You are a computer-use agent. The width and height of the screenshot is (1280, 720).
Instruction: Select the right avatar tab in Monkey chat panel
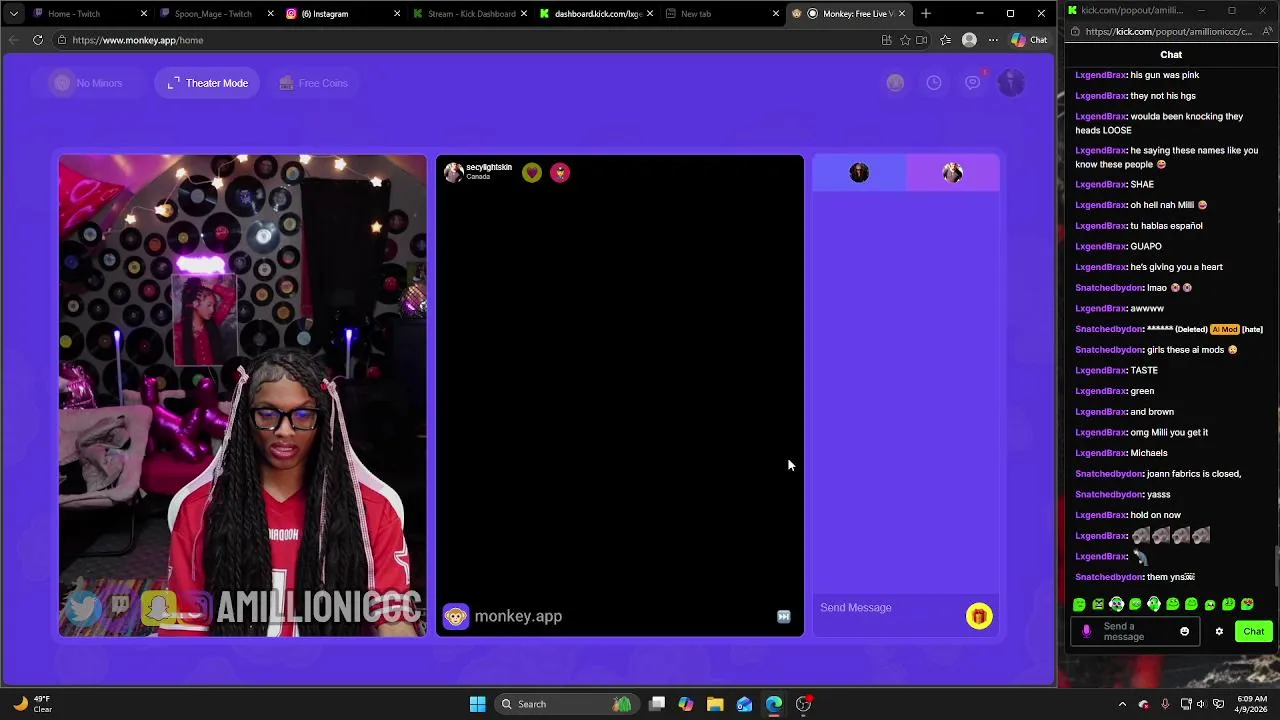point(953,173)
